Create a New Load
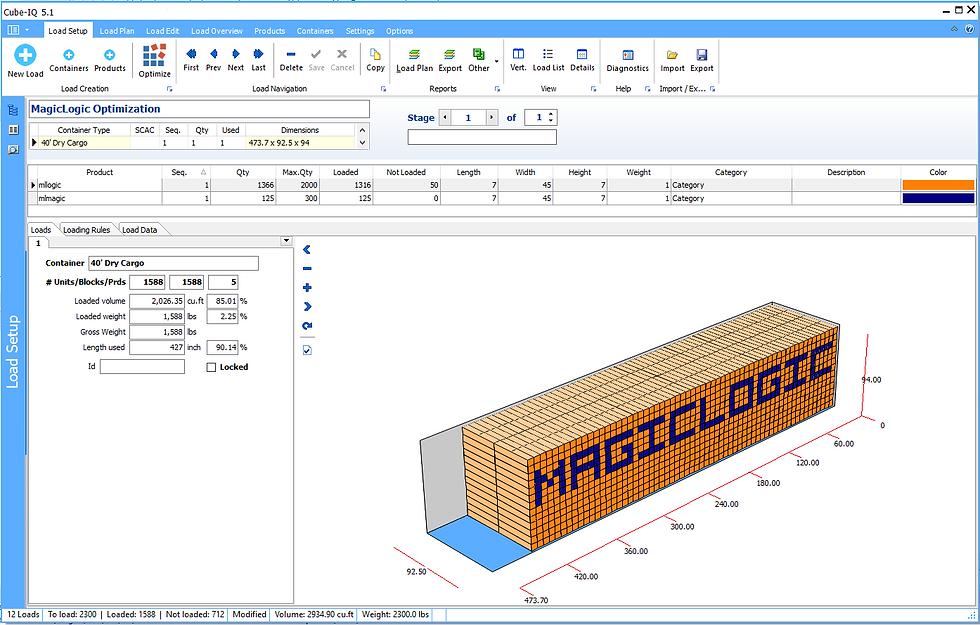Viewport: 980px width, 625px height. point(25,61)
